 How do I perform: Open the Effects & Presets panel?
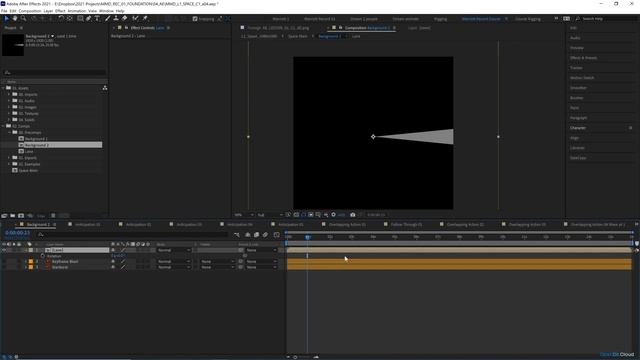tap(583, 58)
